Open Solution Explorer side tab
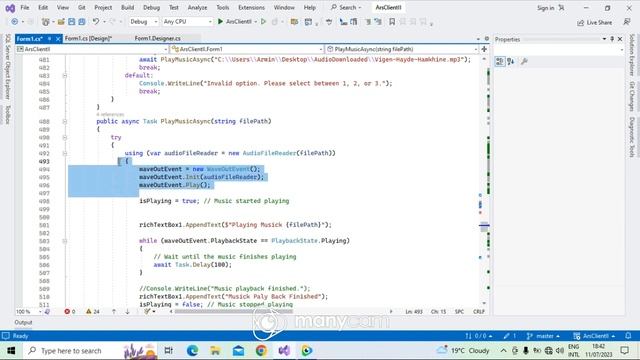This screenshot has width=640, height=360. [632, 55]
